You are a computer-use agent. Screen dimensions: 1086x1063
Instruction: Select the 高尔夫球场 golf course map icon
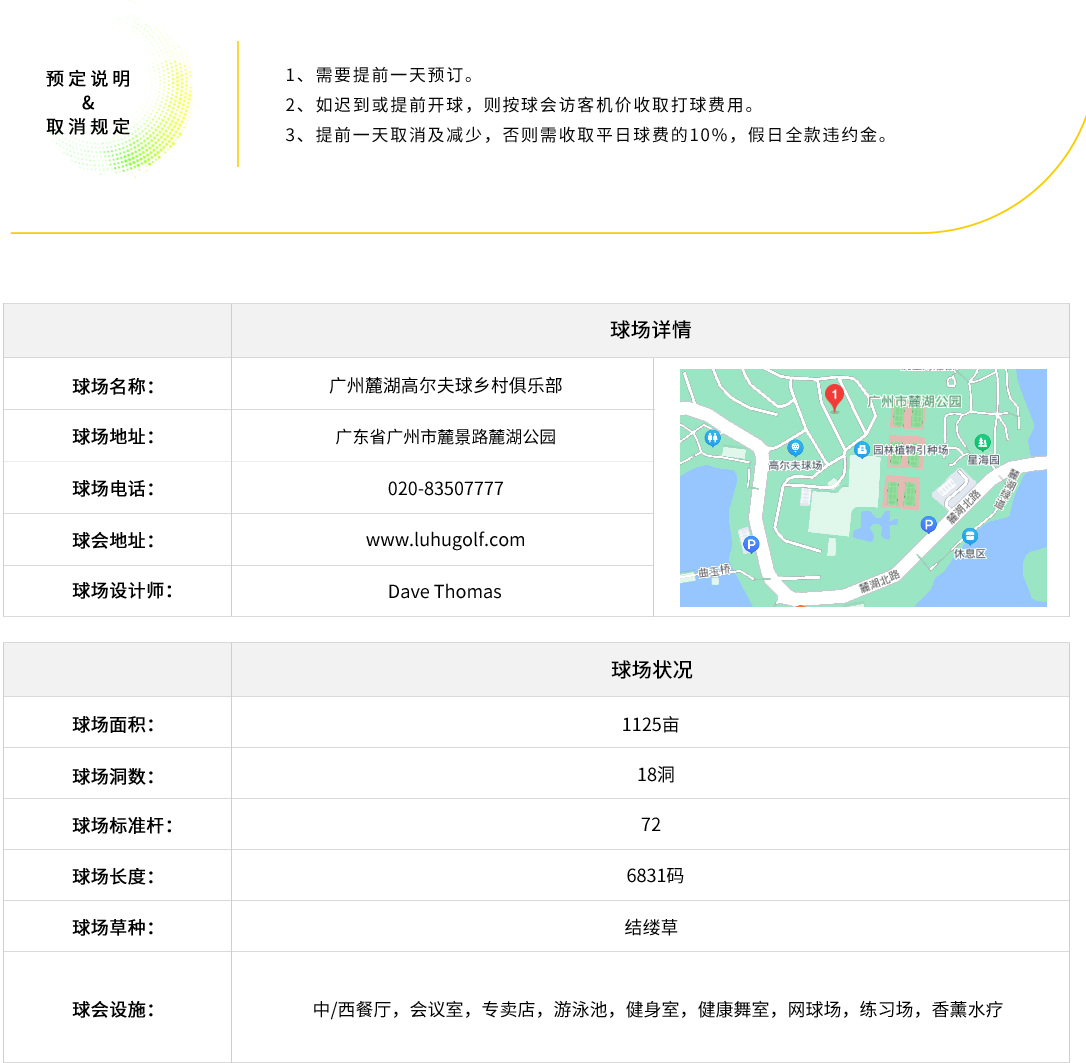795,448
